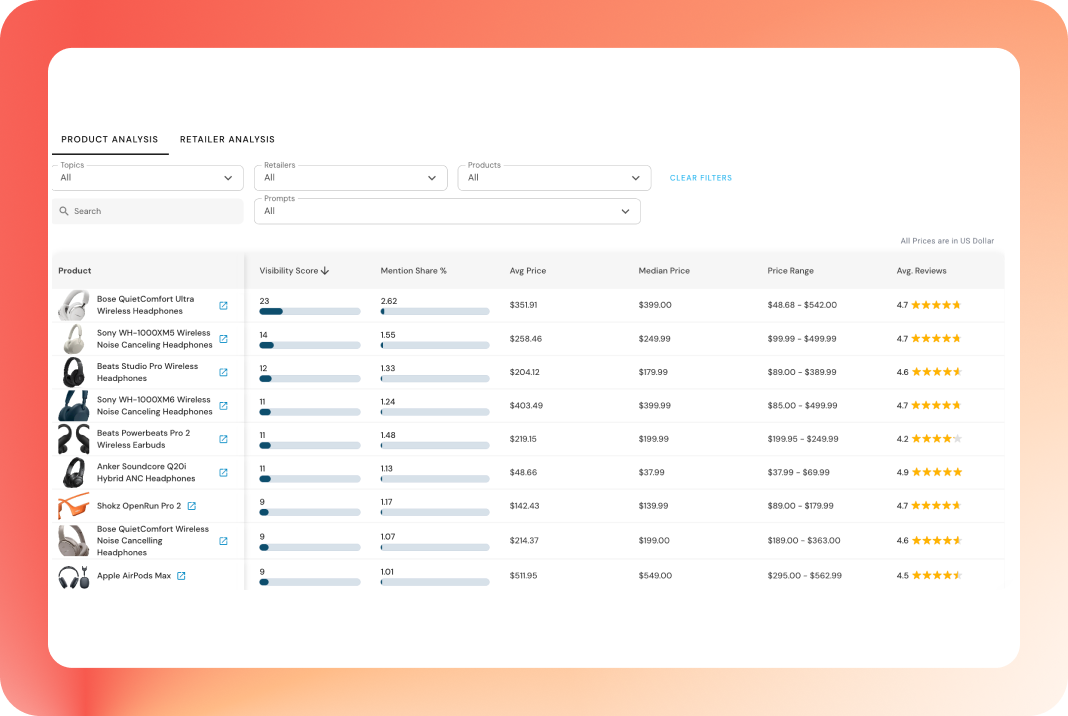1068x716 pixels.
Task: Click the $511.95 average price cell
Action: pos(524,576)
